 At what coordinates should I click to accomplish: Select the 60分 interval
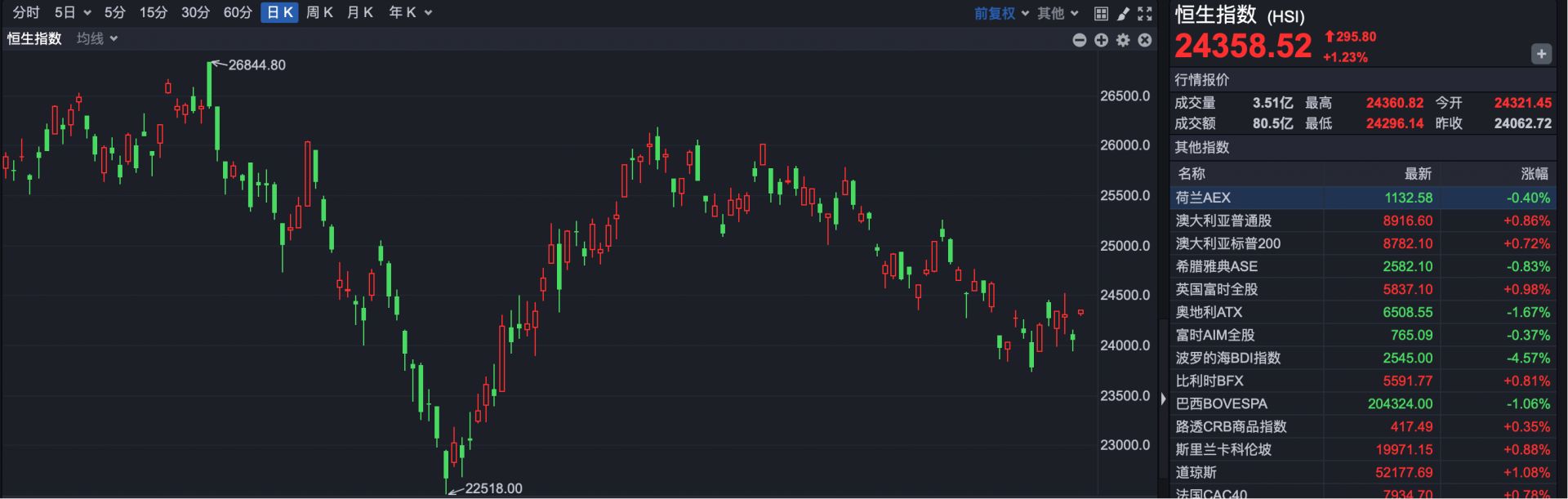click(x=238, y=12)
